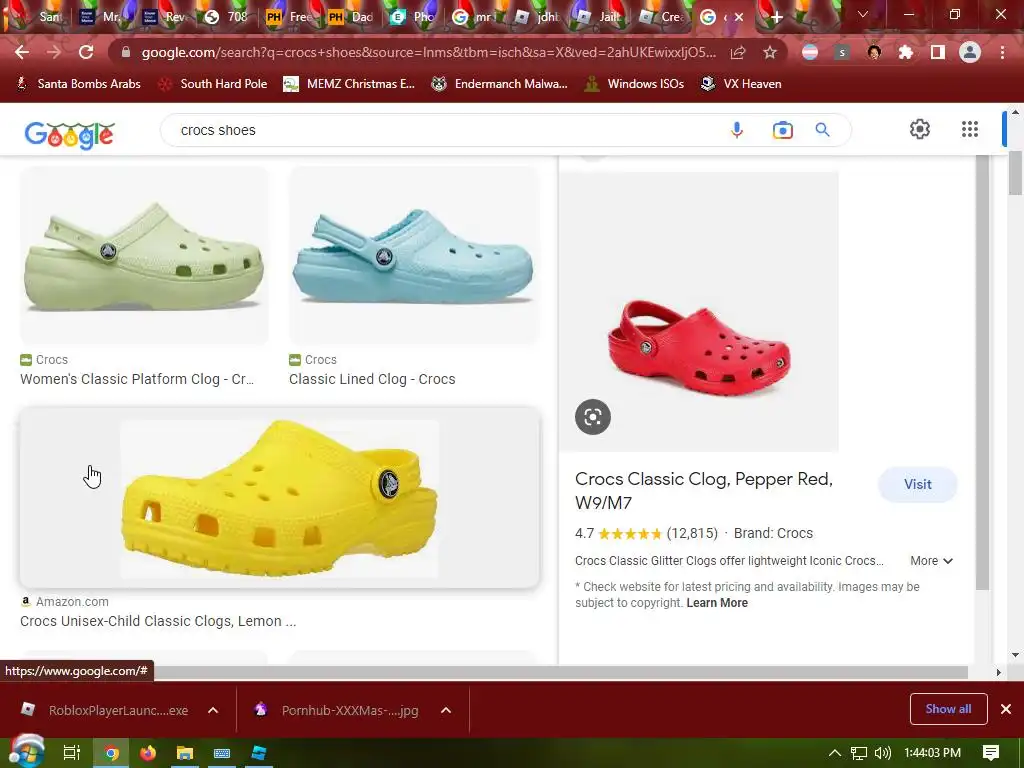Click the yellow Crocs clog thumbnail

click(x=280, y=498)
